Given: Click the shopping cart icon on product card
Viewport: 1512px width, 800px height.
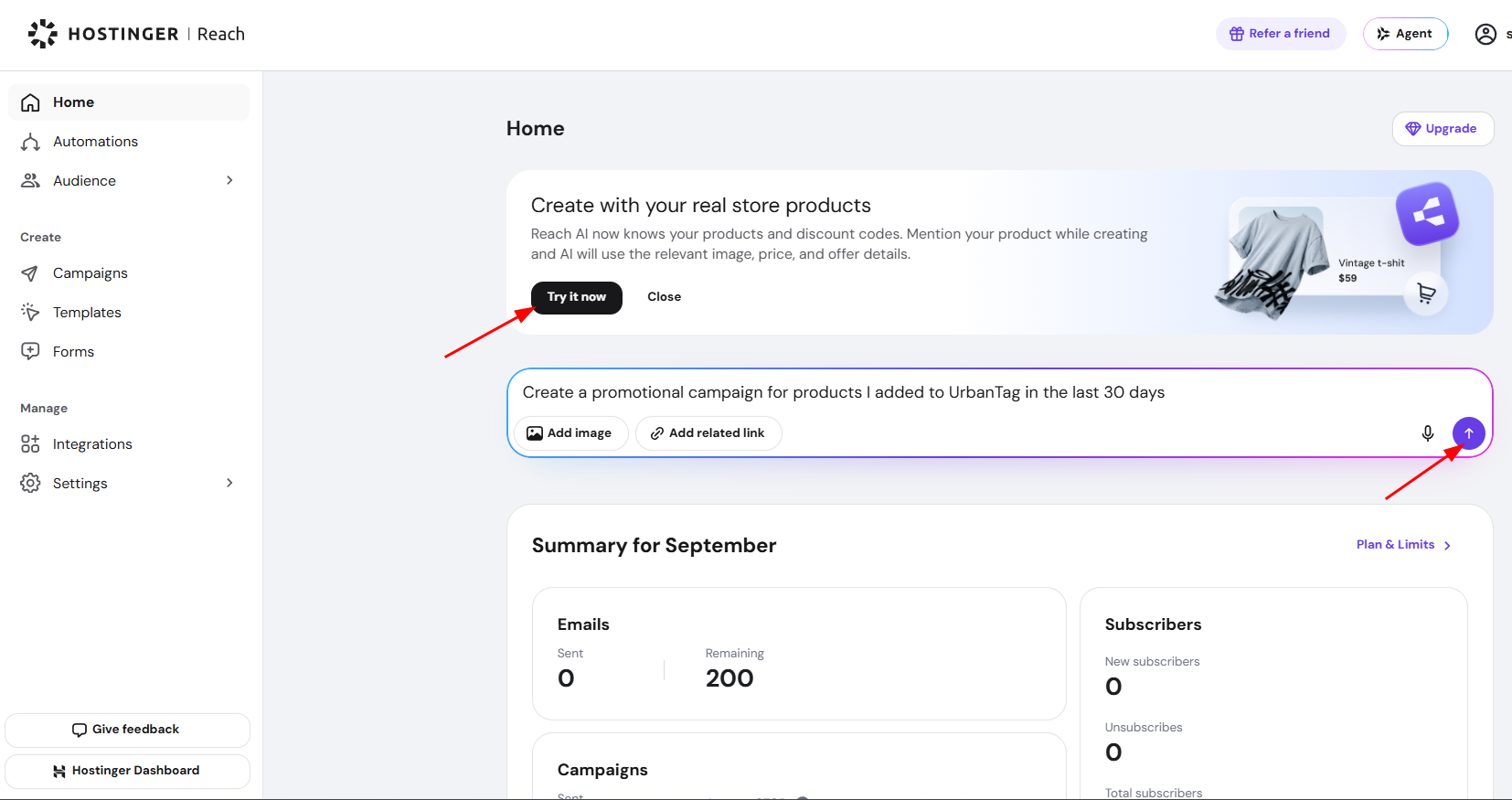Looking at the screenshot, I should [x=1426, y=293].
